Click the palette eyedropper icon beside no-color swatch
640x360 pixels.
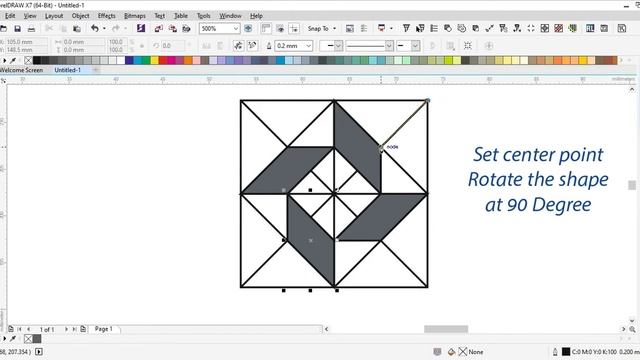coord(13,60)
